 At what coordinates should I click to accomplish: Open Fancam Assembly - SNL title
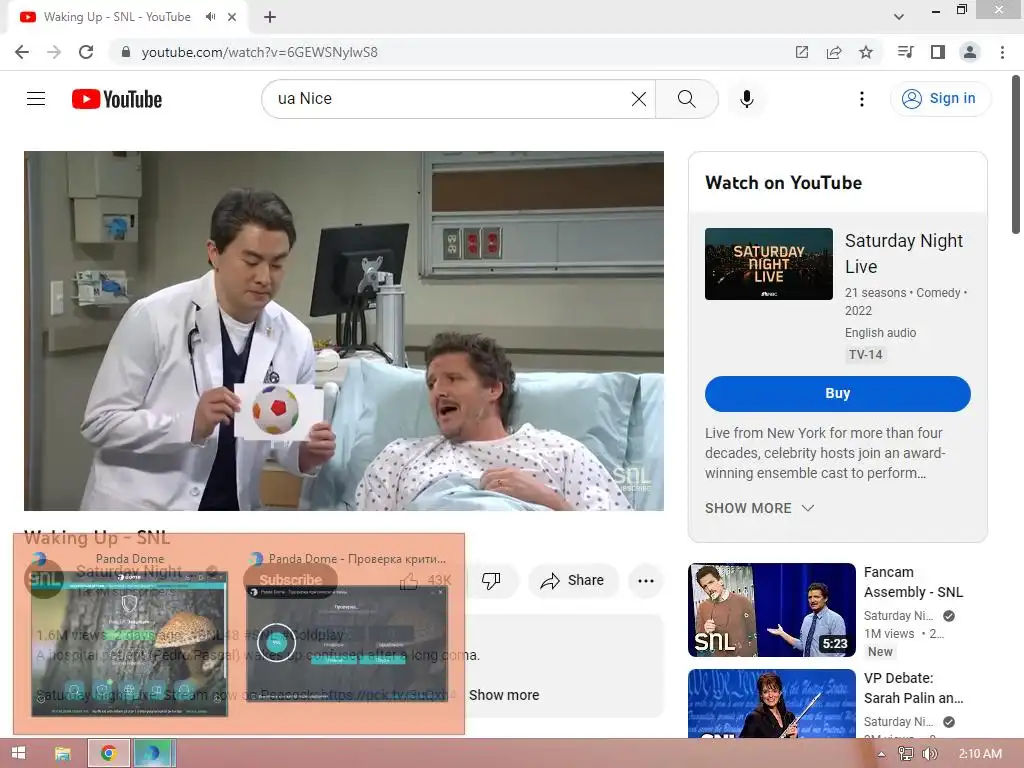coord(913,582)
